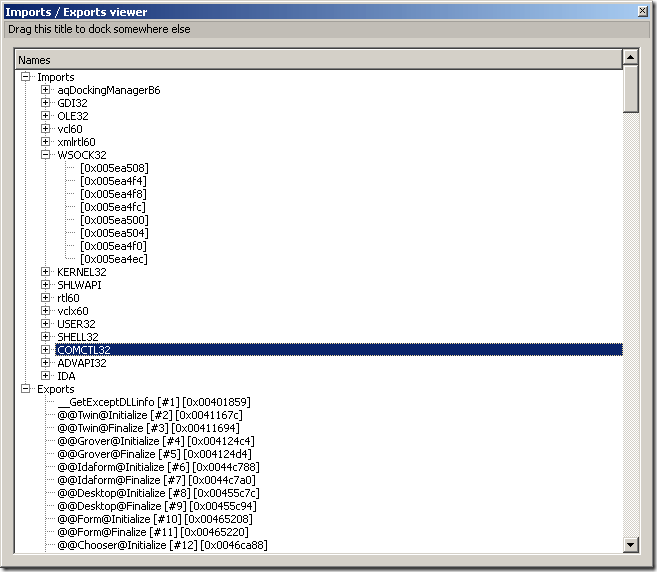Collapse the Exports root node

tap(26, 389)
